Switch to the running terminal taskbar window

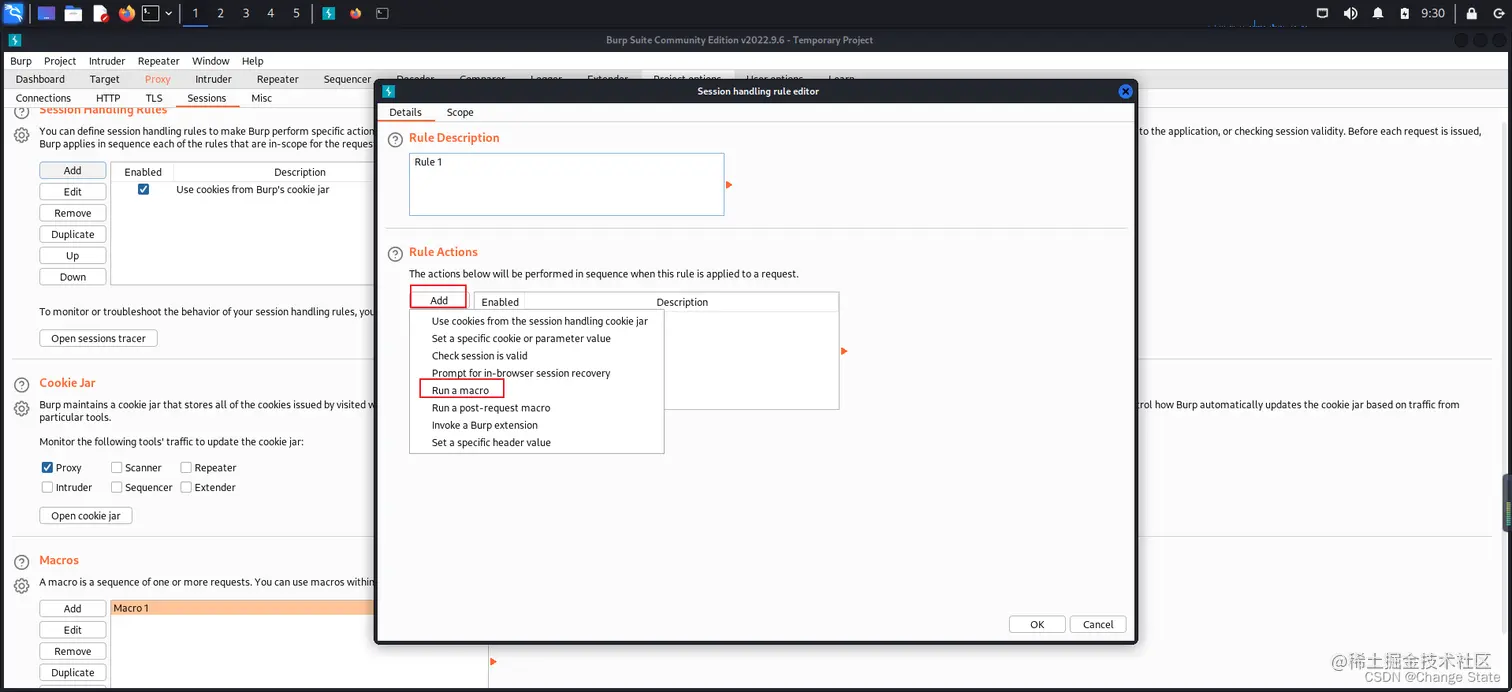382,13
